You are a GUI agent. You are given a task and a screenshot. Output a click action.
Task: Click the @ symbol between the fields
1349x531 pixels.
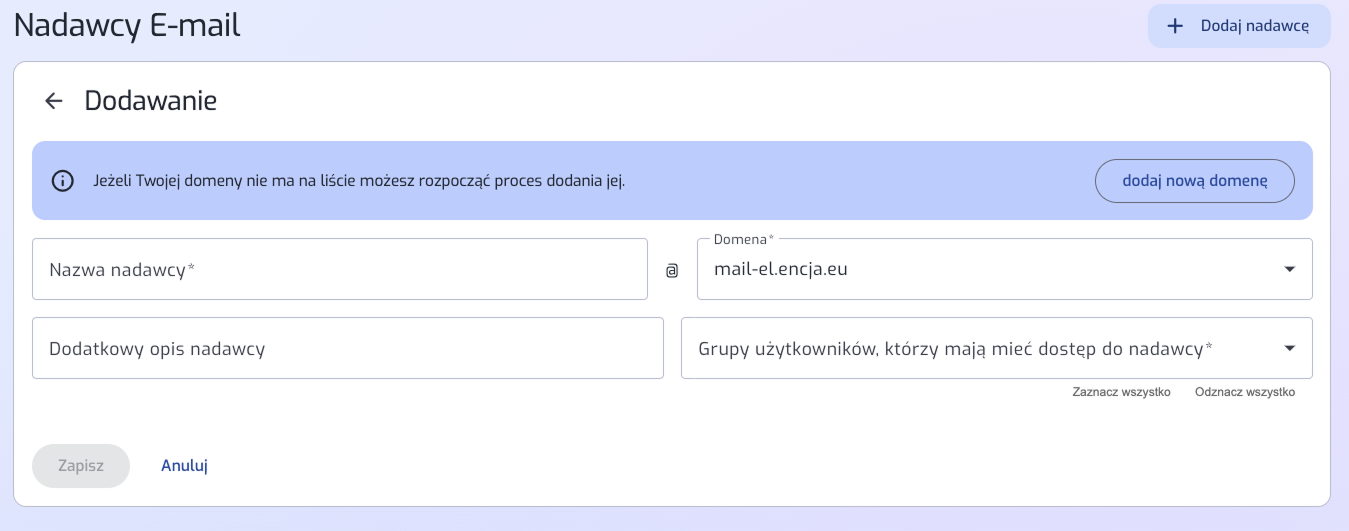tap(672, 270)
